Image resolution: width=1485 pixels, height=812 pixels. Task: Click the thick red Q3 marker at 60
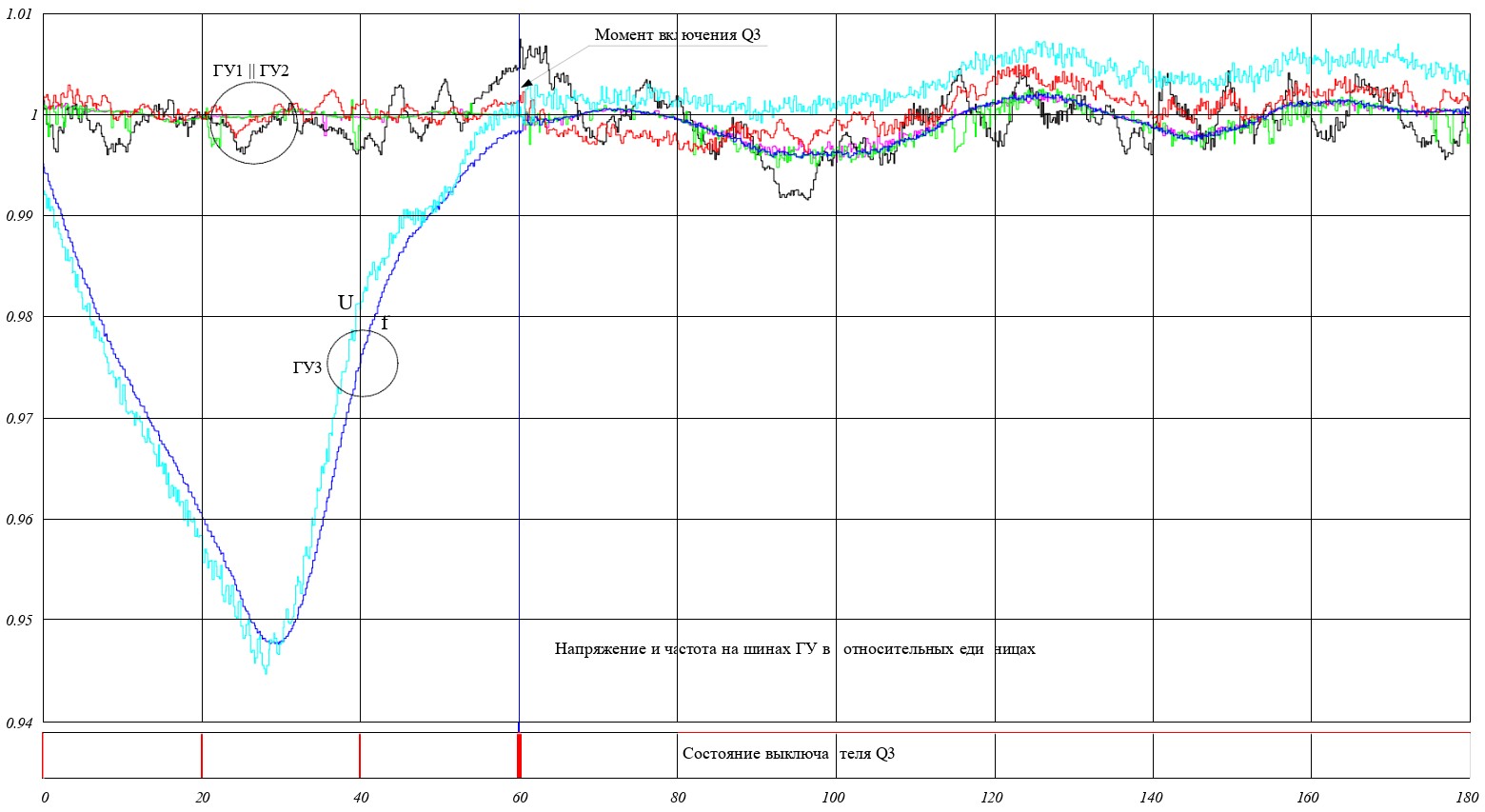(519, 756)
